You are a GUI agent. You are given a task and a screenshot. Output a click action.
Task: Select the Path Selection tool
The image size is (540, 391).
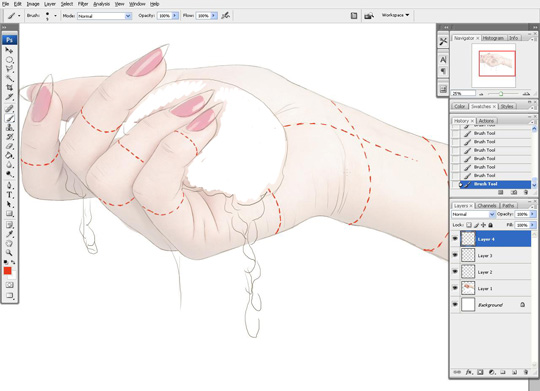tap(9, 204)
